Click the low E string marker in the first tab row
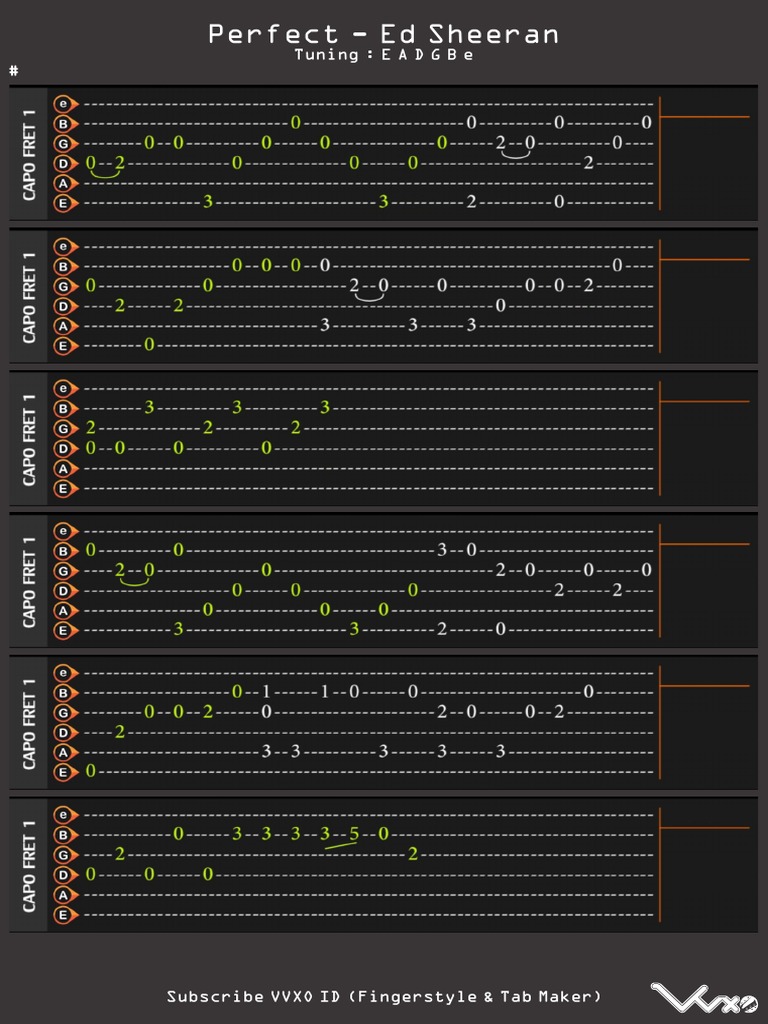This screenshot has height=1024, width=768. click(64, 203)
